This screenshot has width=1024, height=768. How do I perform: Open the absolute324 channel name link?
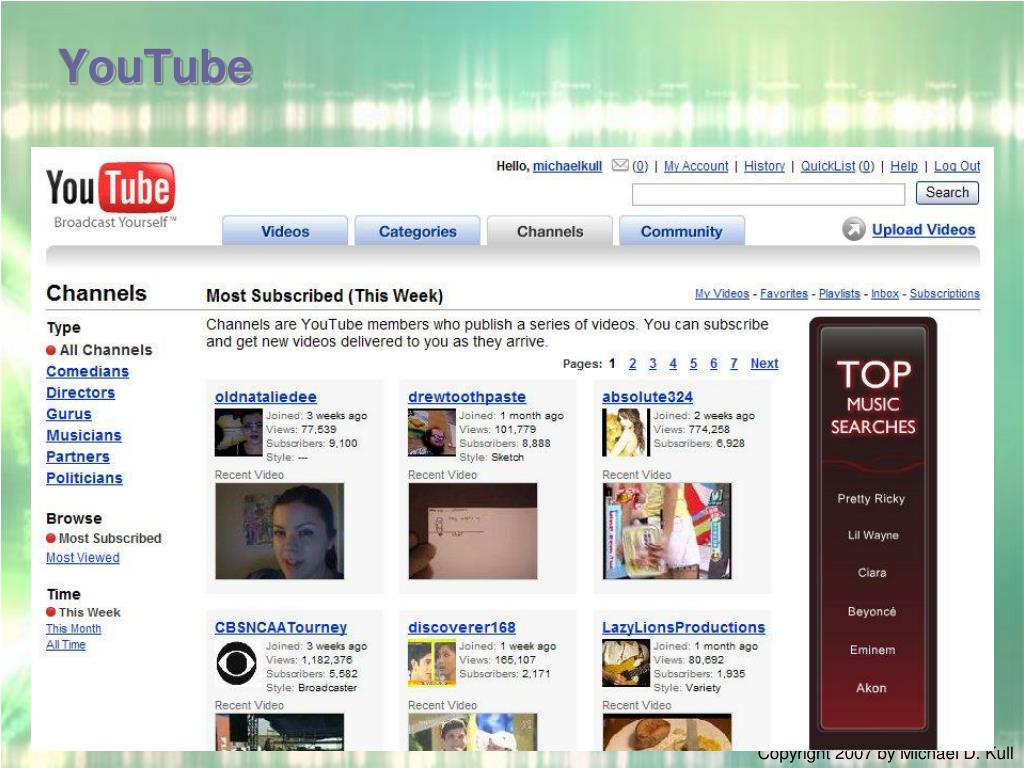click(x=648, y=397)
